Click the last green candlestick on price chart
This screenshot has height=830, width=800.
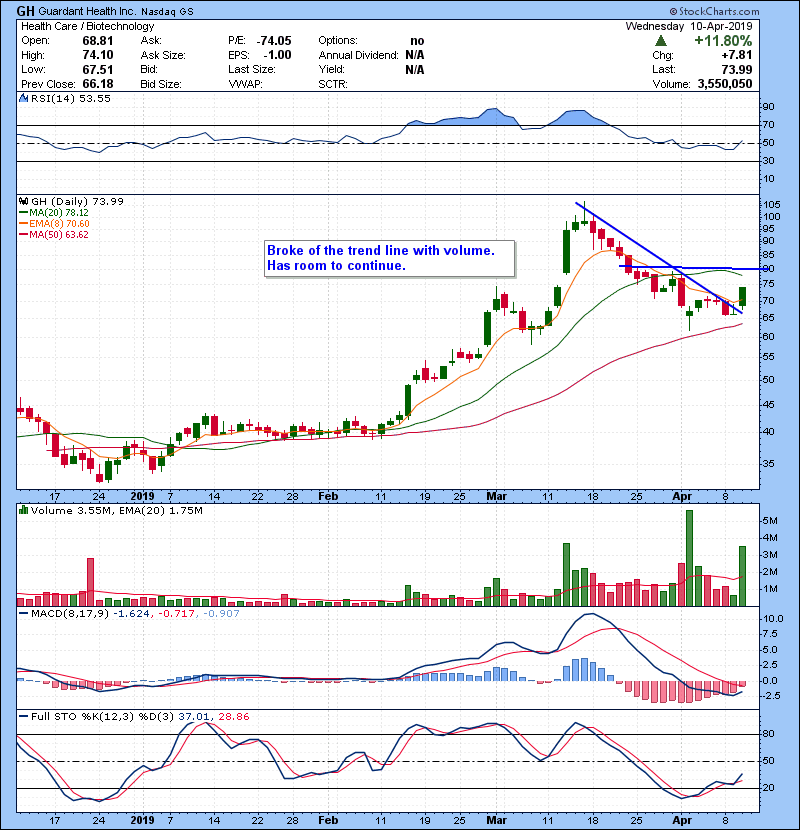pos(742,297)
